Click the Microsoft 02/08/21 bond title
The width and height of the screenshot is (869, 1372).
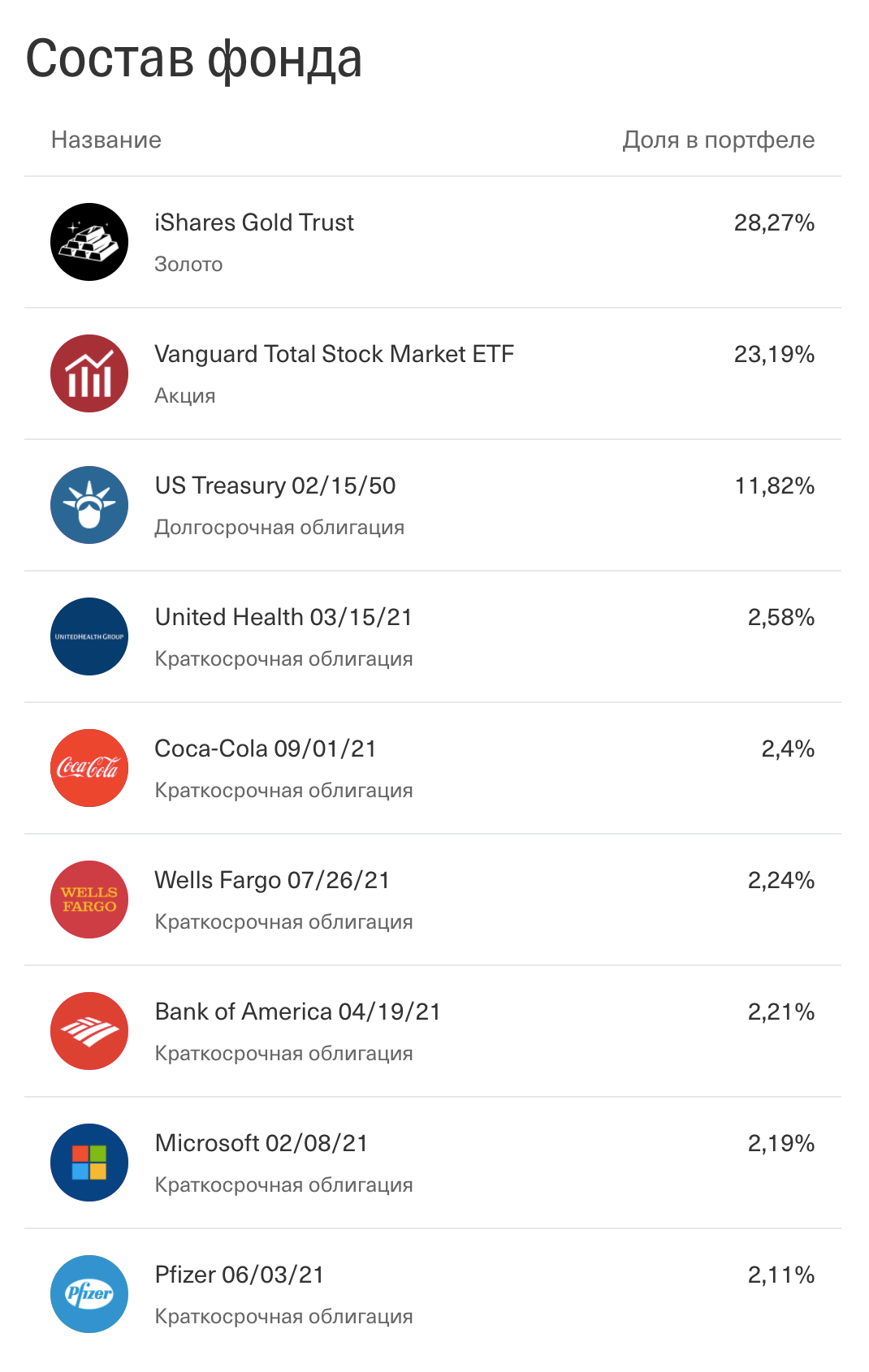pyautogui.click(x=262, y=1143)
